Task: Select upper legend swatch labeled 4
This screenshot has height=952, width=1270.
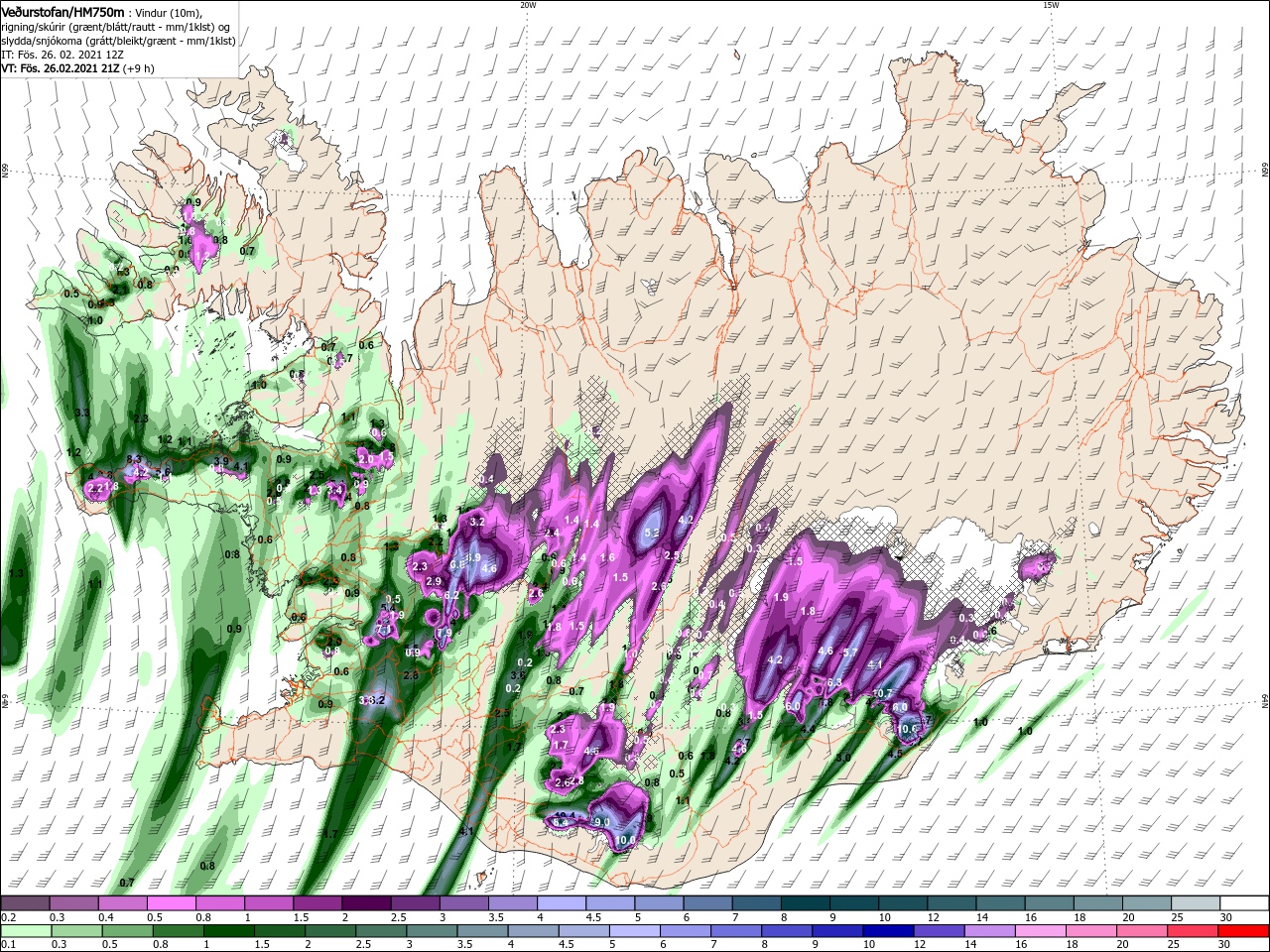Action: (x=561, y=903)
